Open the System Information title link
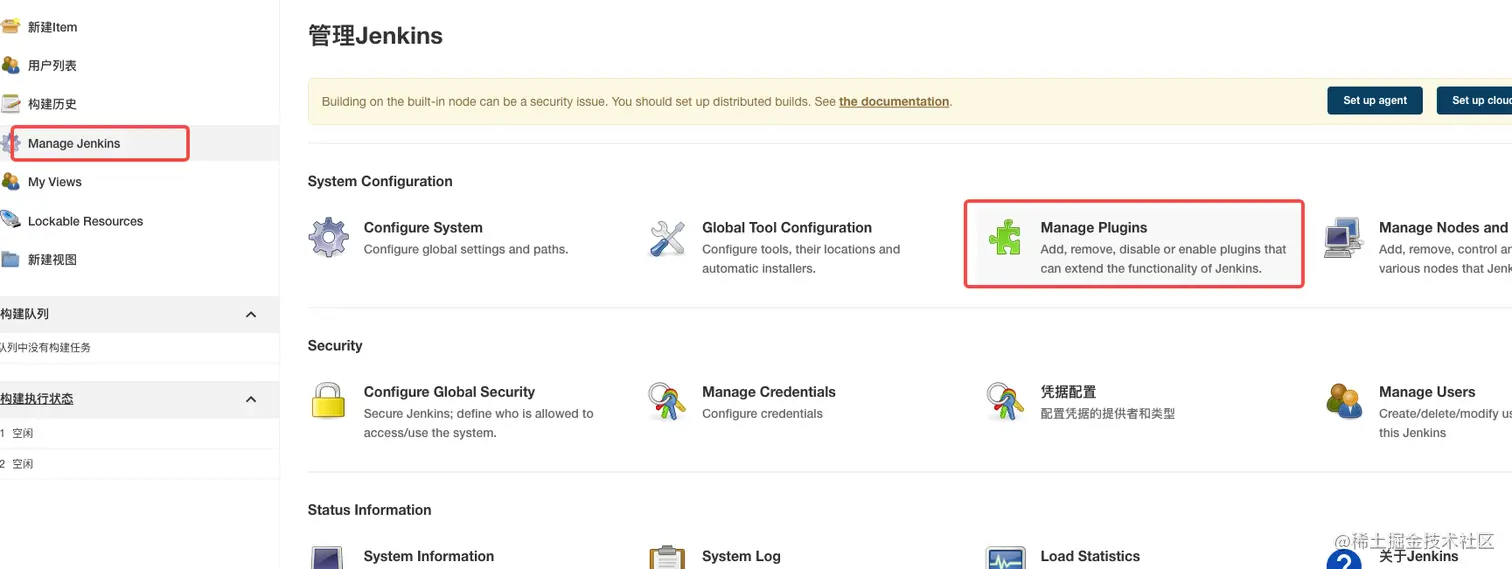 429,556
